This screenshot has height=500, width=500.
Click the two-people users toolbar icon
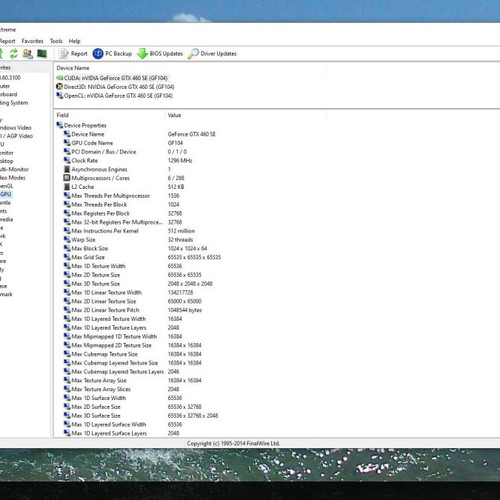[28, 53]
